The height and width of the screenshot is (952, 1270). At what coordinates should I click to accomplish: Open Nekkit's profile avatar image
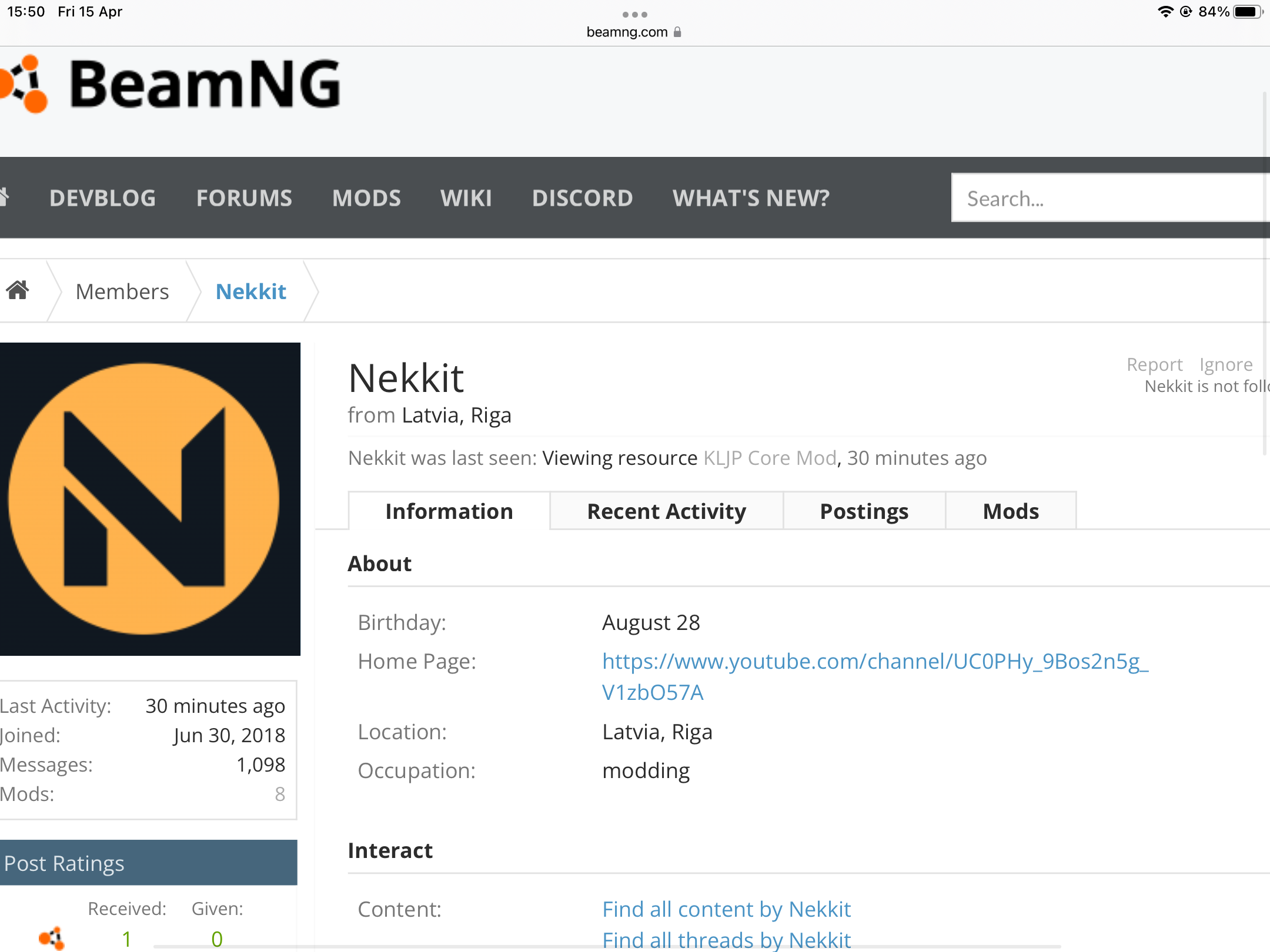[150, 499]
